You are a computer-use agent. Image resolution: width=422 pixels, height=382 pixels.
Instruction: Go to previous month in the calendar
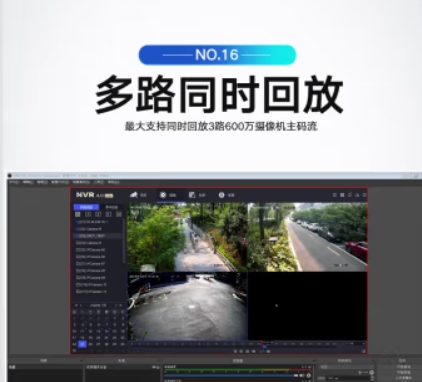(80, 305)
